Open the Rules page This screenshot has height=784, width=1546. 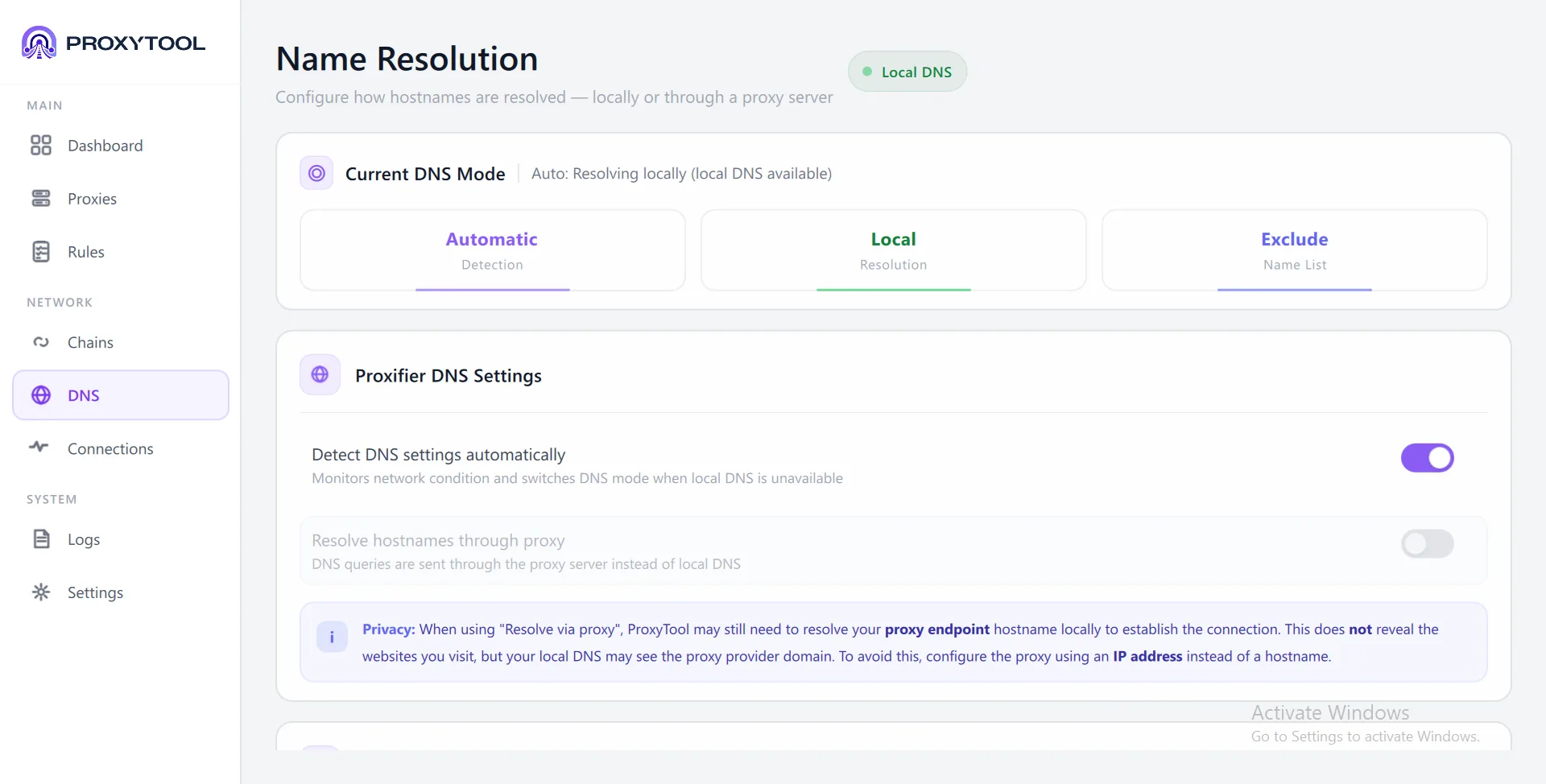(x=121, y=251)
